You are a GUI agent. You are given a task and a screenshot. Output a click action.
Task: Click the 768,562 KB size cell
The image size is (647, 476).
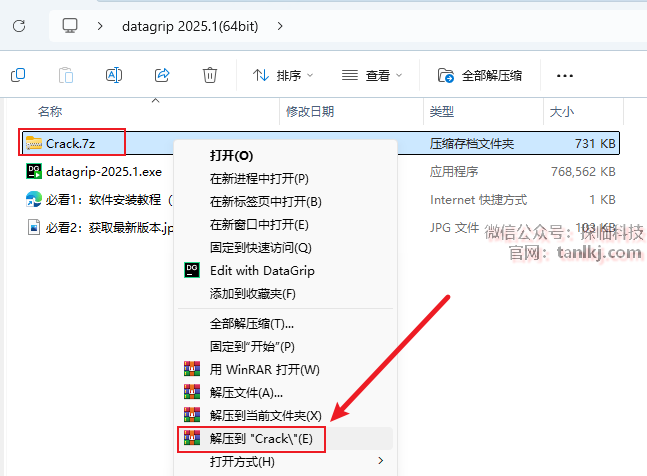(x=583, y=172)
